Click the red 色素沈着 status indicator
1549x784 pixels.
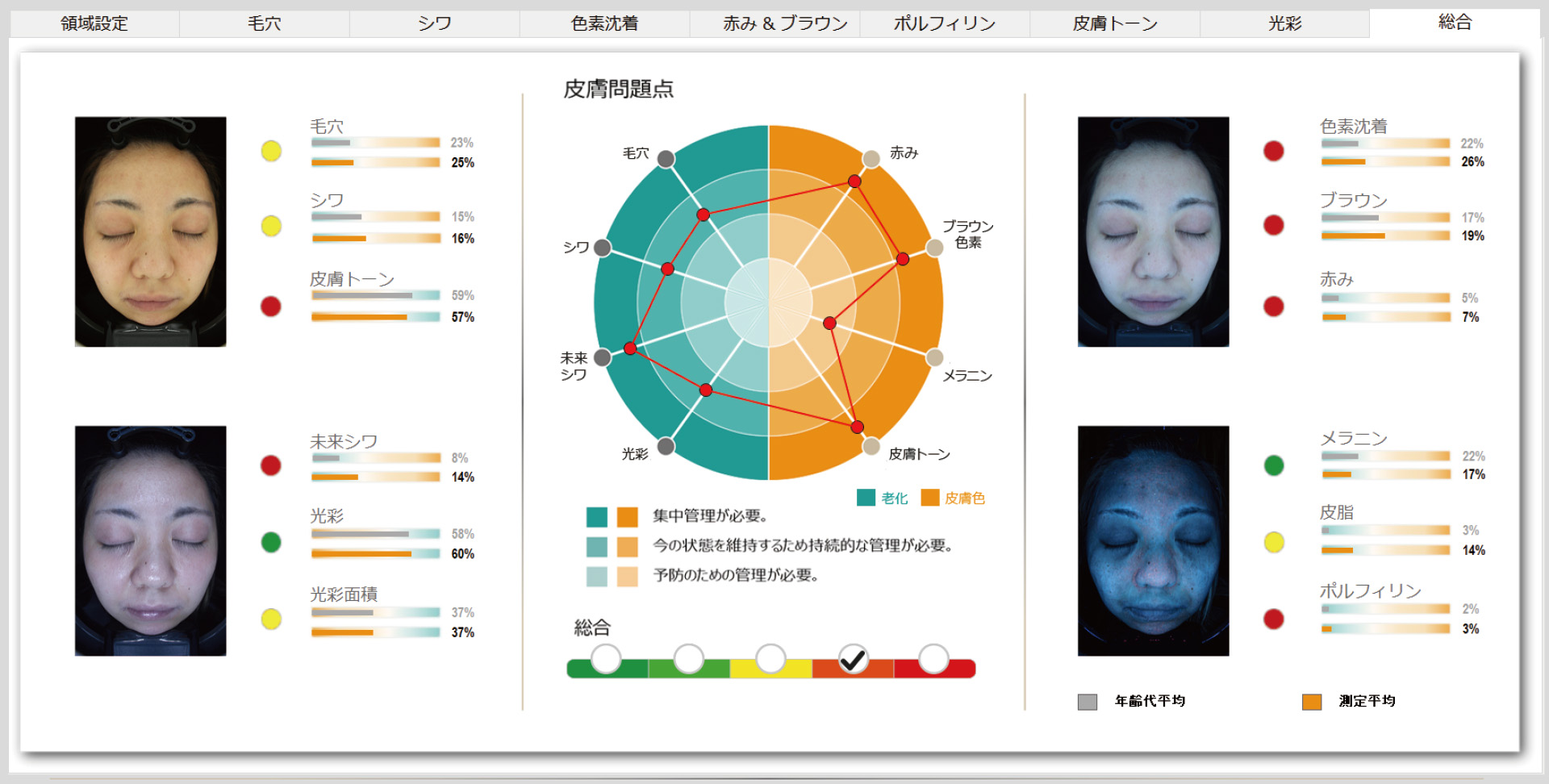coord(1273,151)
